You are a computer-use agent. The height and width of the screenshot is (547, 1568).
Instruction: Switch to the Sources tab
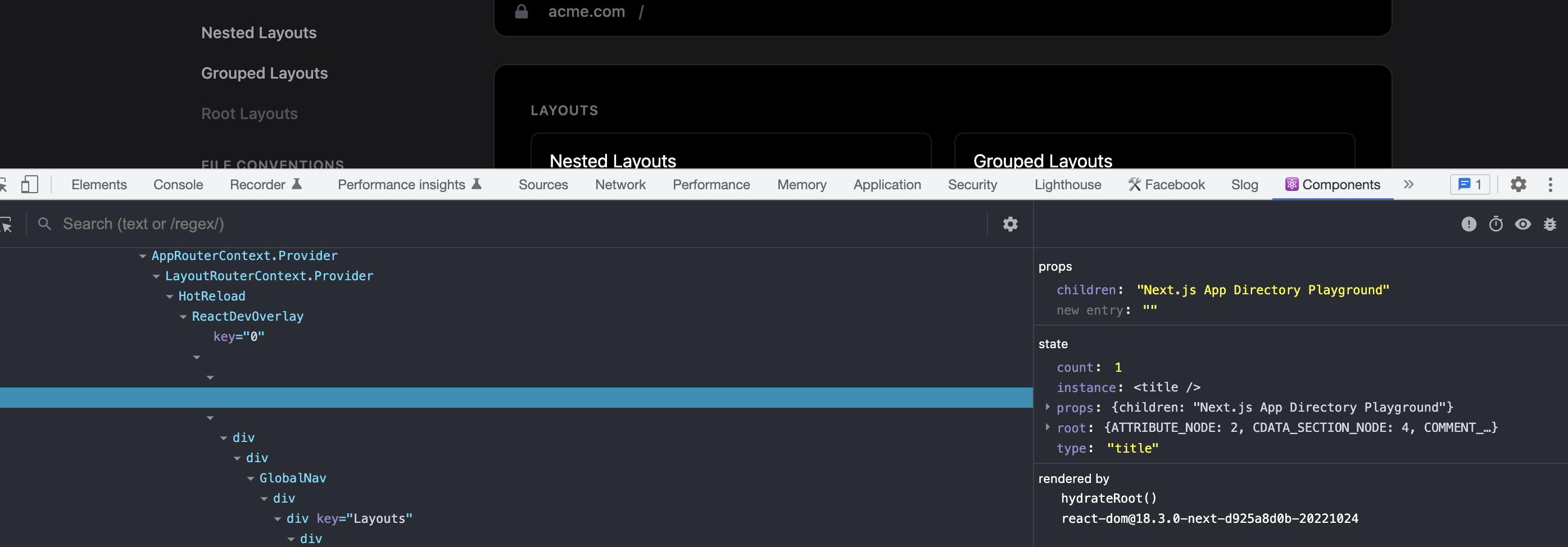click(x=543, y=184)
